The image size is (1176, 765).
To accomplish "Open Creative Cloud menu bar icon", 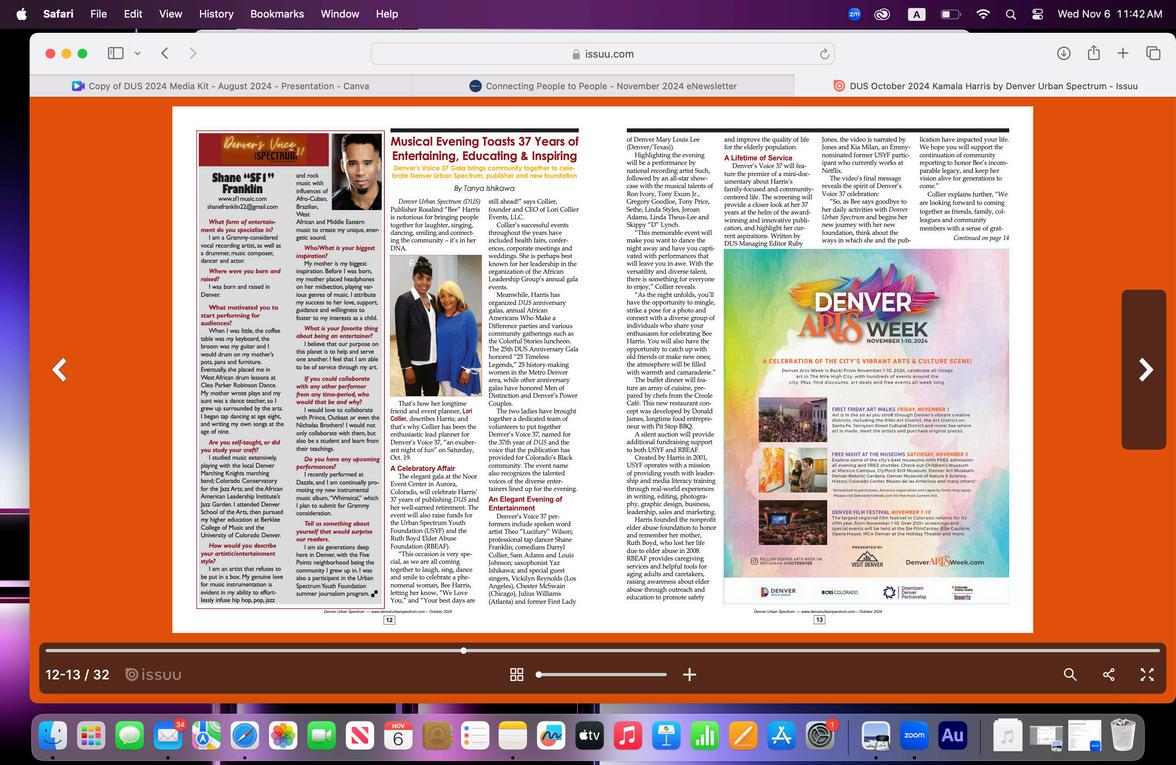I will tap(883, 14).
